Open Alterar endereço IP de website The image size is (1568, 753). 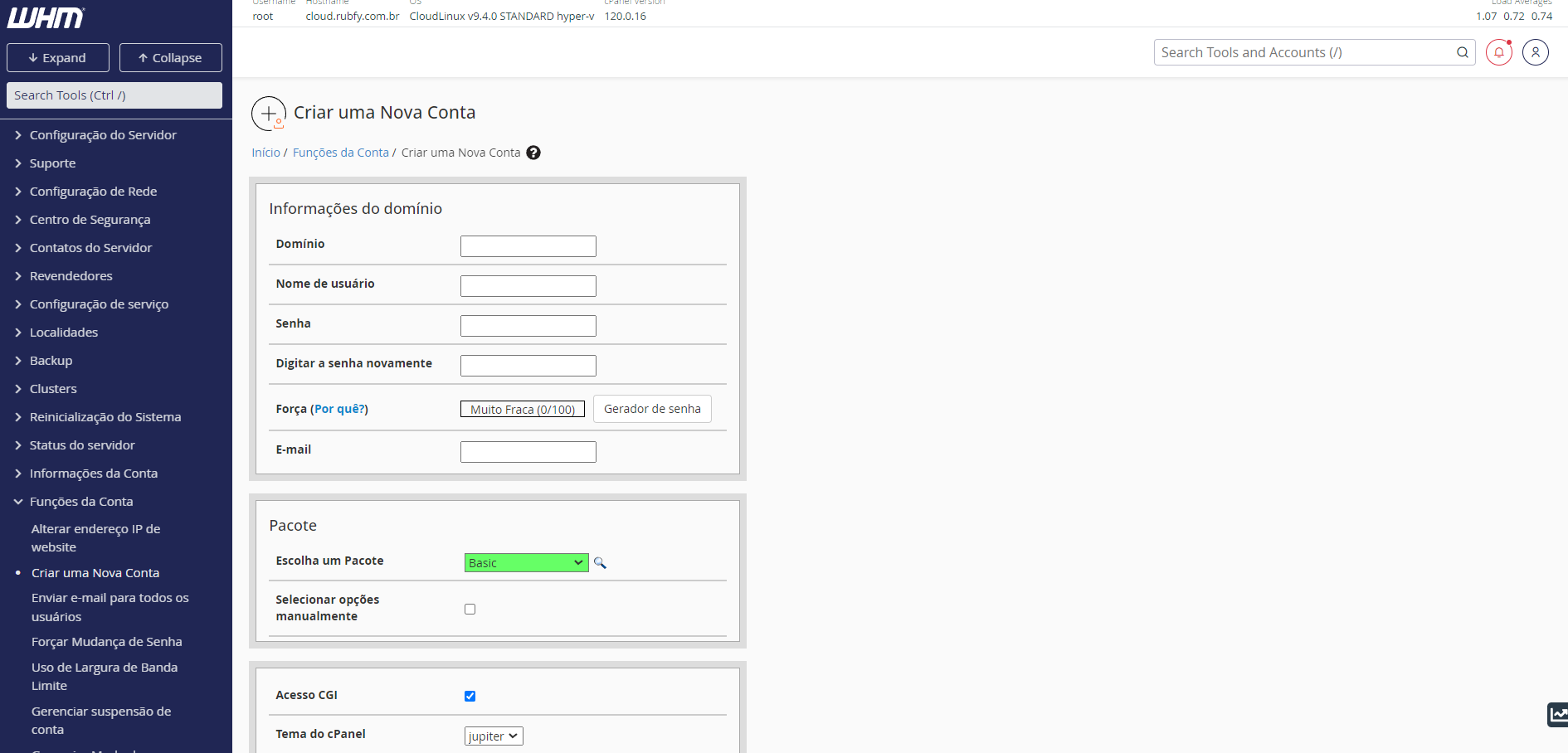click(95, 537)
